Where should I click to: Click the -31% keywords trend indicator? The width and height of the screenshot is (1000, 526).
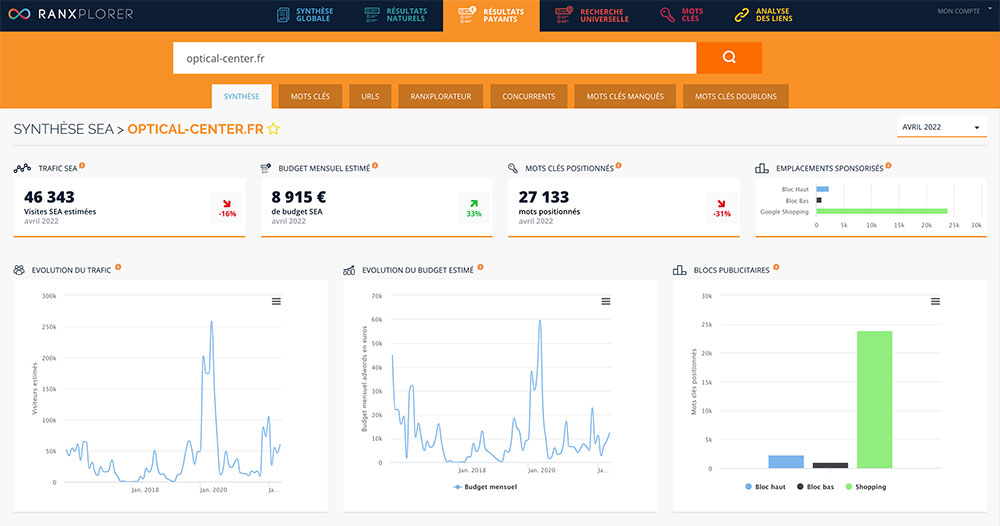click(721, 208)
